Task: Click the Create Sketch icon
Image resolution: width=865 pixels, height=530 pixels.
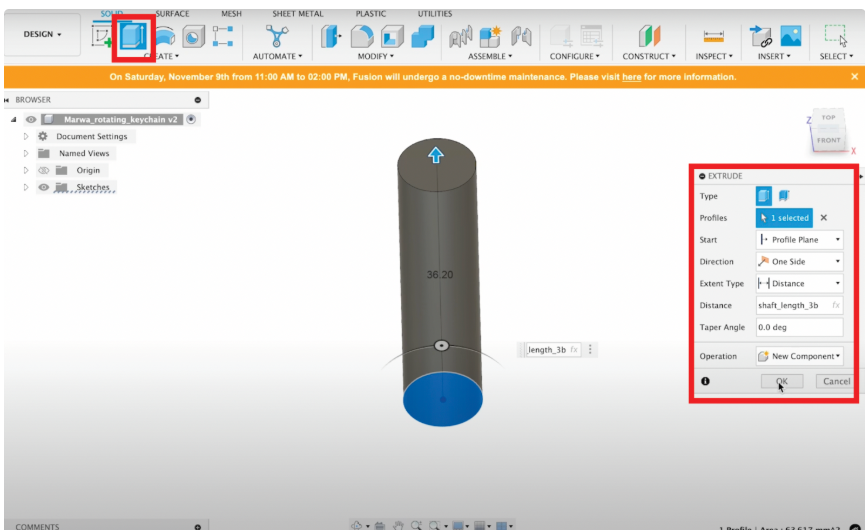Action: 102,37
